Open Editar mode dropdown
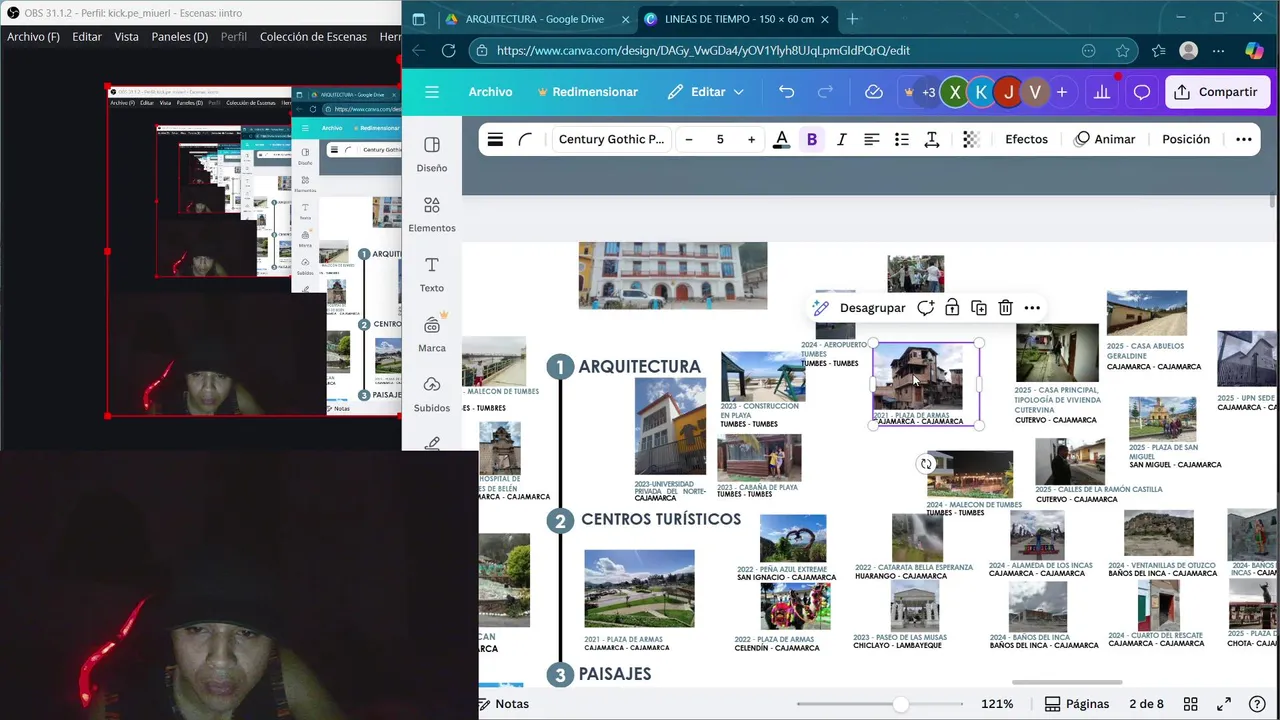This screenshot has width=1280, height=720. tap(706, 92)
